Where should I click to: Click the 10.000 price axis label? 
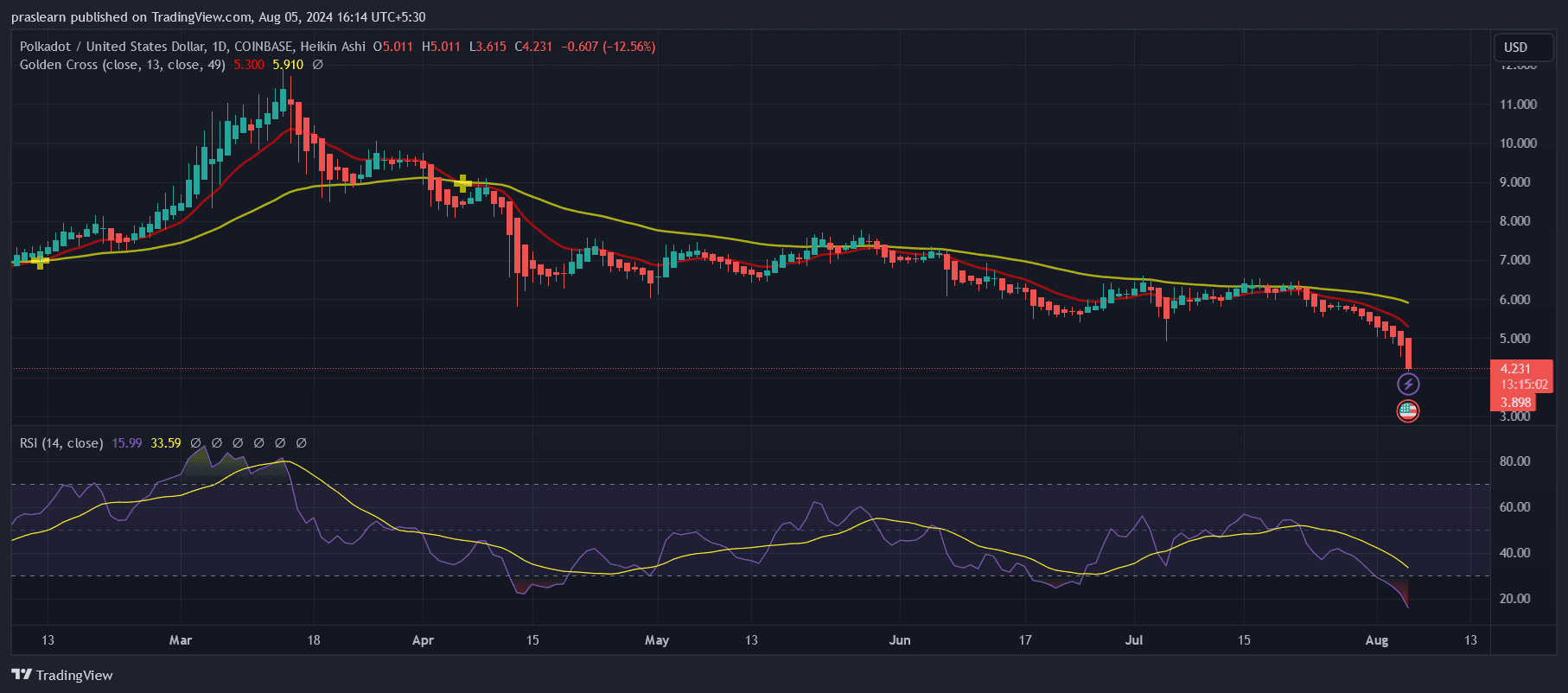coord(1518,143)
